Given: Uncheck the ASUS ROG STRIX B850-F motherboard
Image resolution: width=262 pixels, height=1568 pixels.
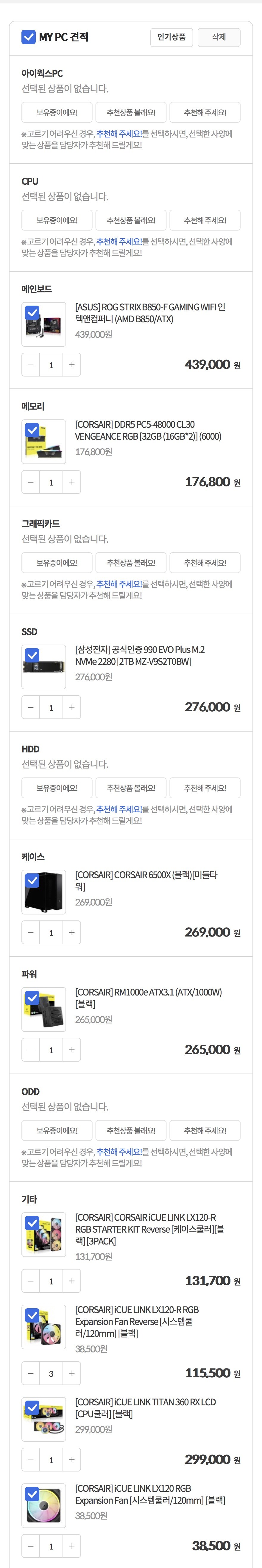Looking at the screenshot, I should point(32,313).
